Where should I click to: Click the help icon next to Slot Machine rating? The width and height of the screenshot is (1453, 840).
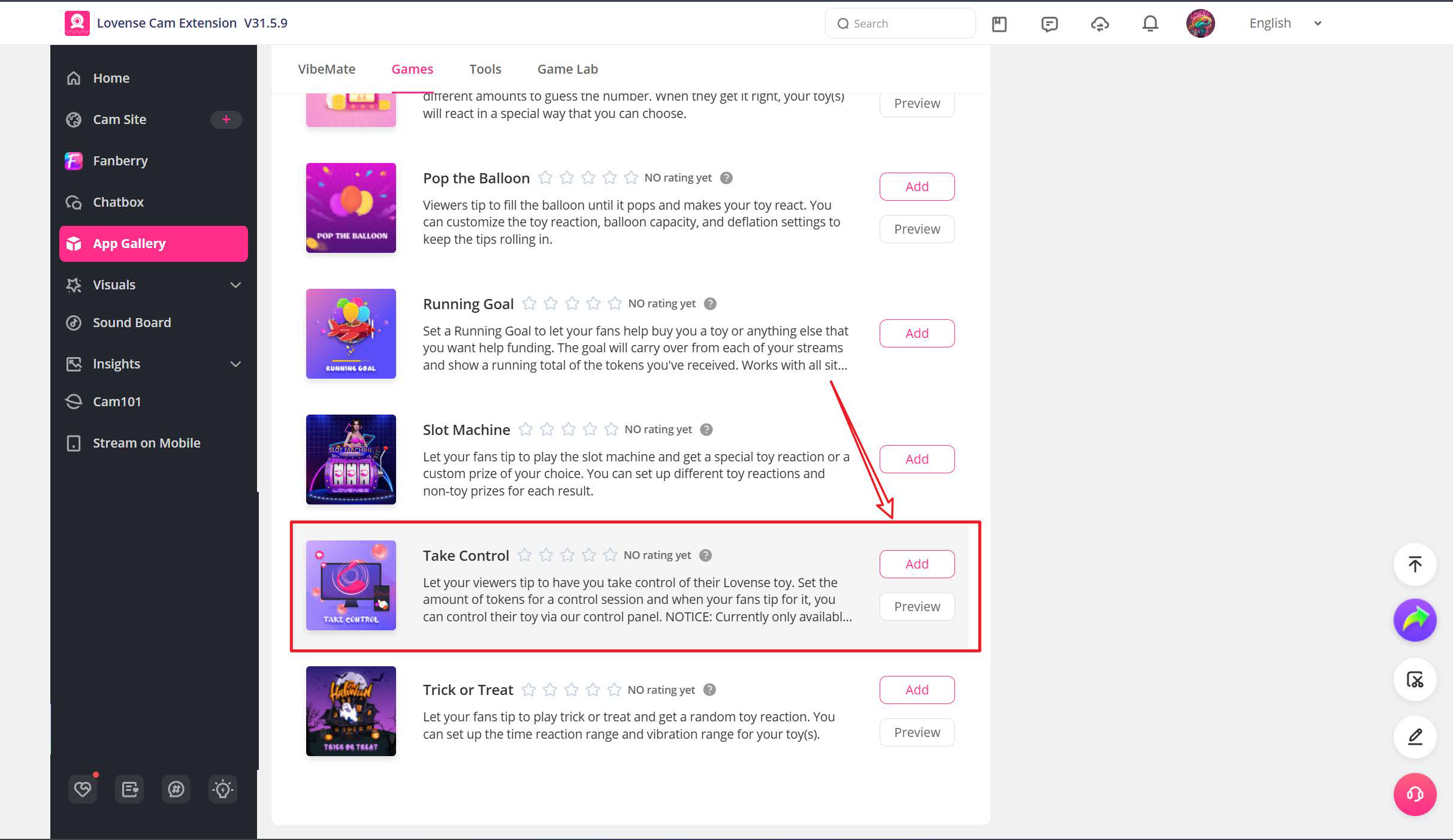pos(706,430)
